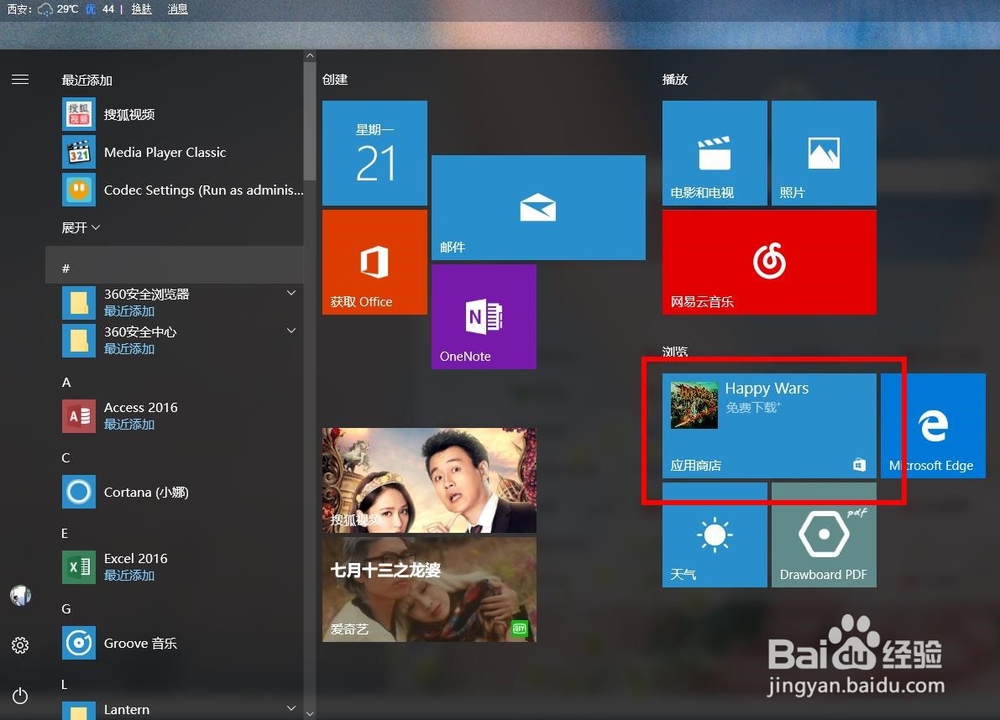Open the calendar tile showing 21
Image resolution: width=1000 pixels, height=720 pixels.
(x=374, y=153)
